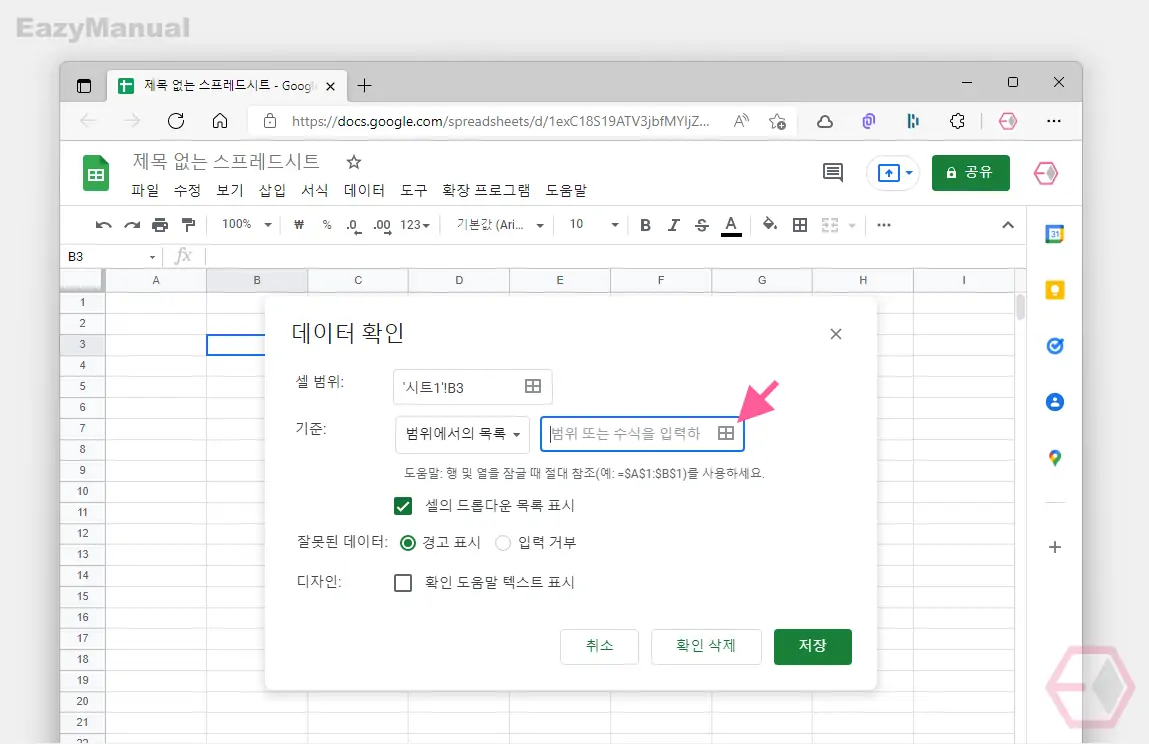Open criteria dropdown 범위에서의 목록
This screenshot has height=744, width=1149.
pyautogui.click(x=462, y=434)
